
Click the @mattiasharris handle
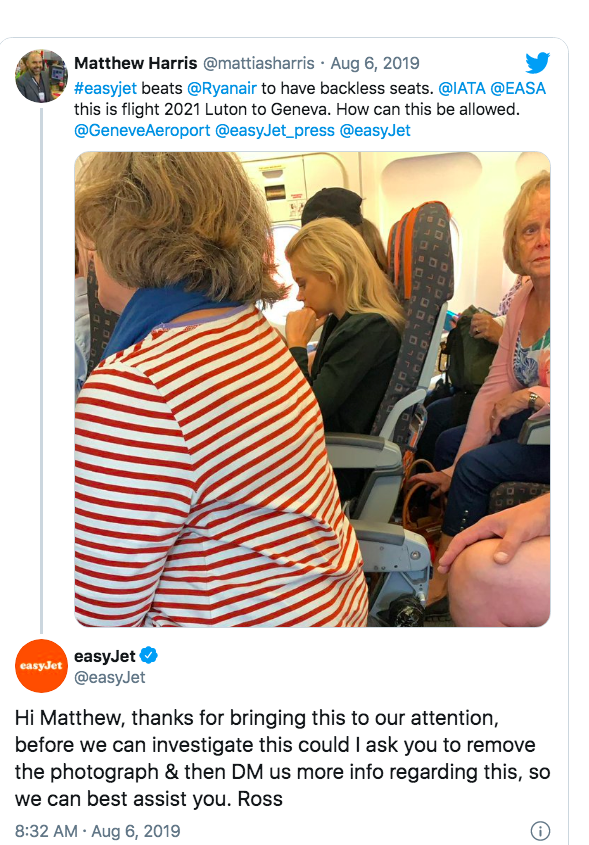[258, 63]
